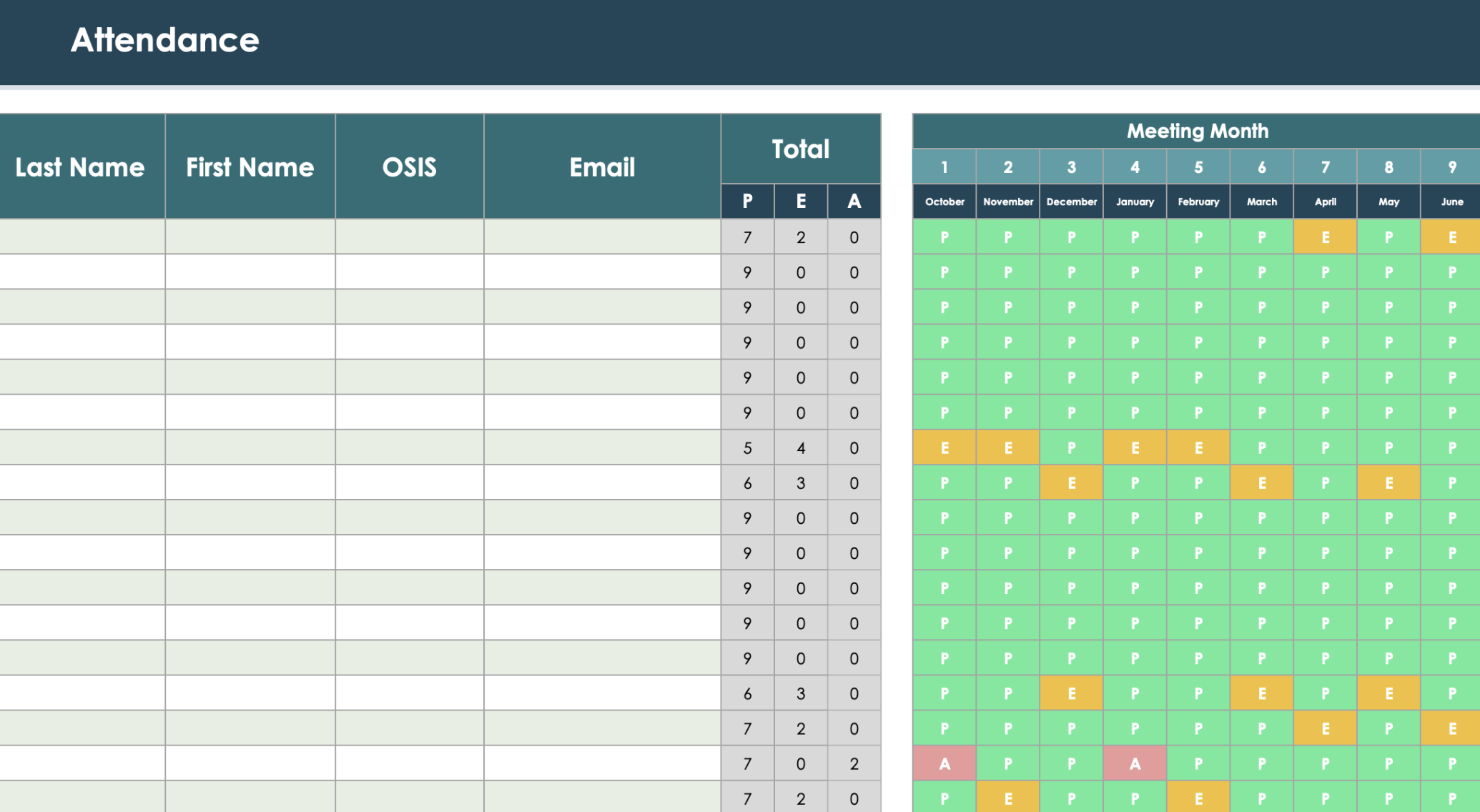Click the P subheader under Total
Viewport: 1480px width, 812px height.
[x=748, y=202]
